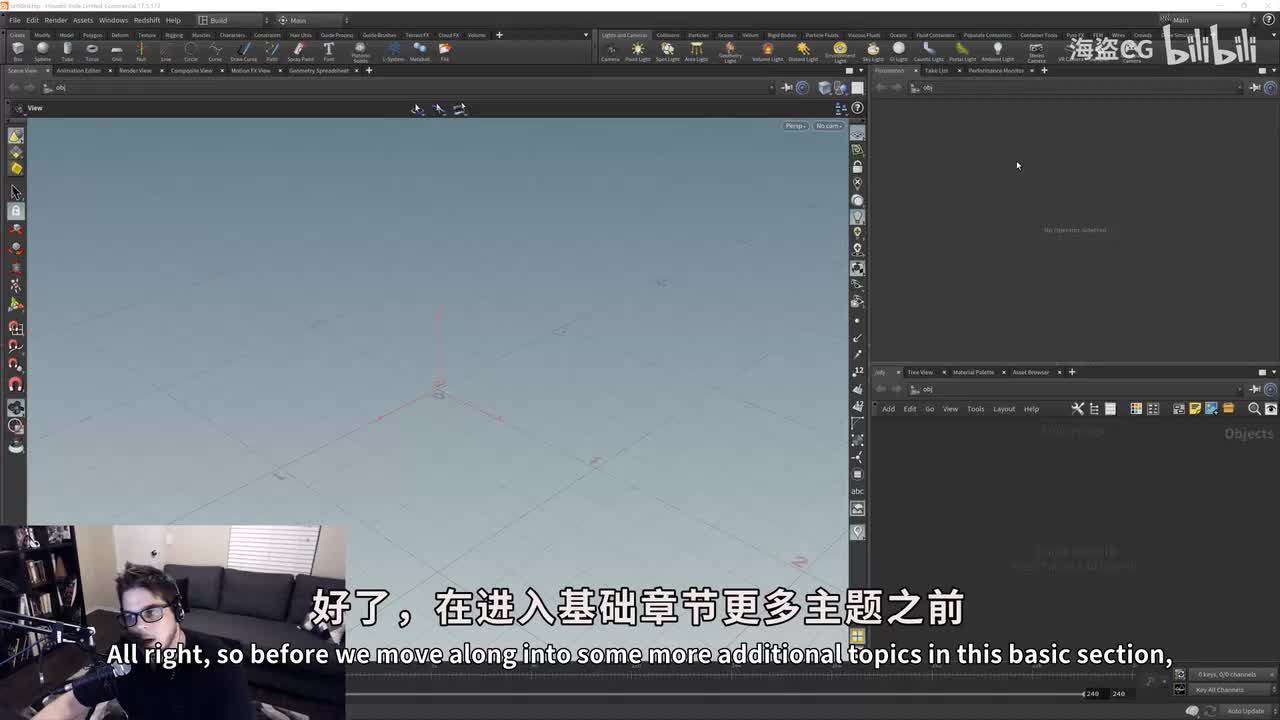
Task: Open the Persp viewport dropdown
Action: pos(795,126)
